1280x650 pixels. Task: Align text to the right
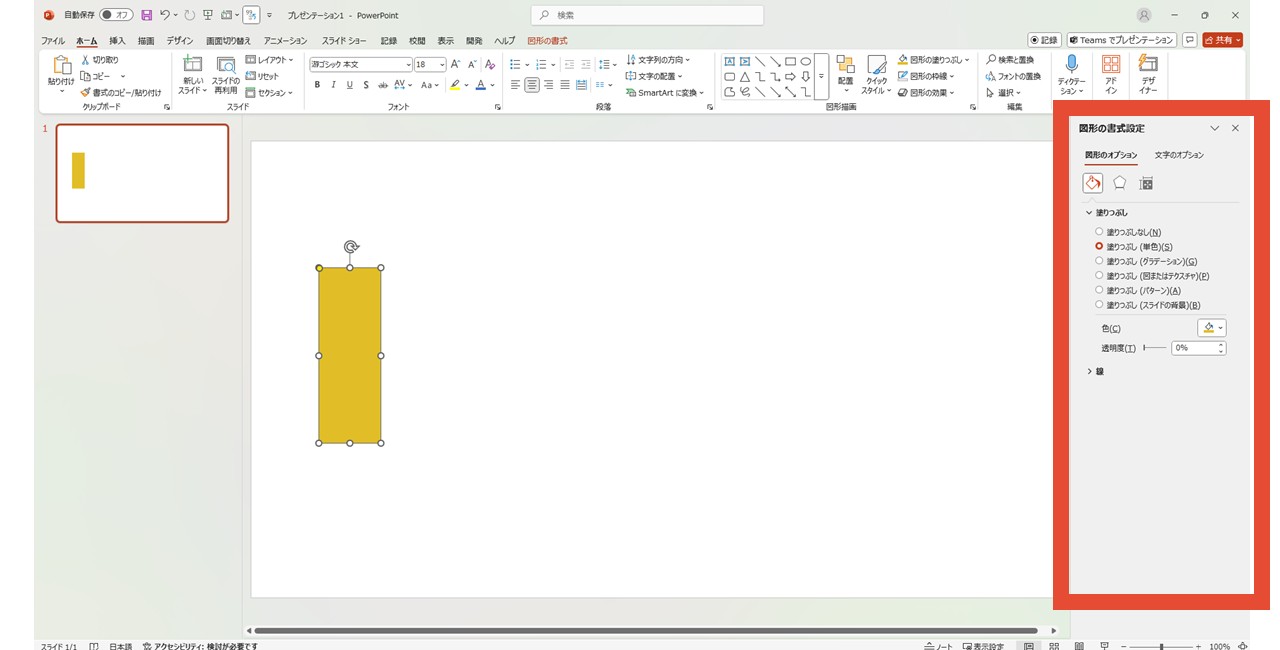click(548, 85)
